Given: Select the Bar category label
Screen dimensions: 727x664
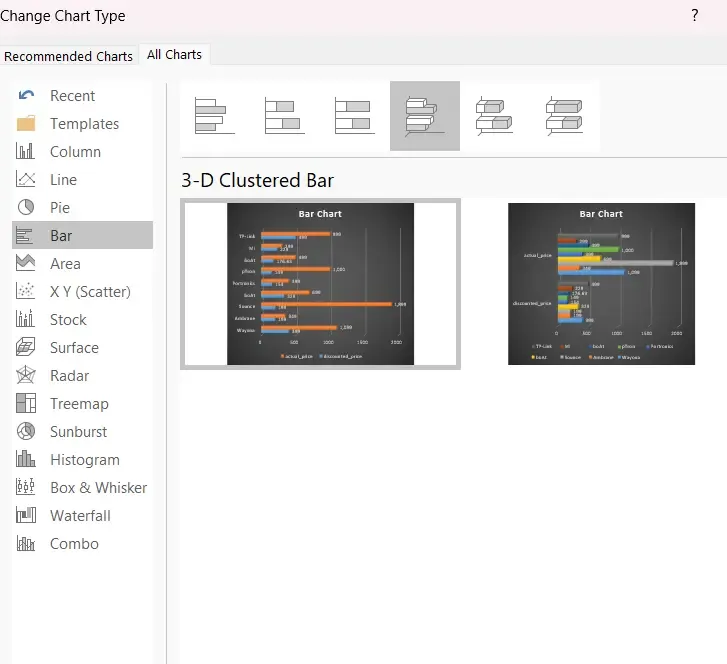Looking at the screenshot, I should coord(61,236).
